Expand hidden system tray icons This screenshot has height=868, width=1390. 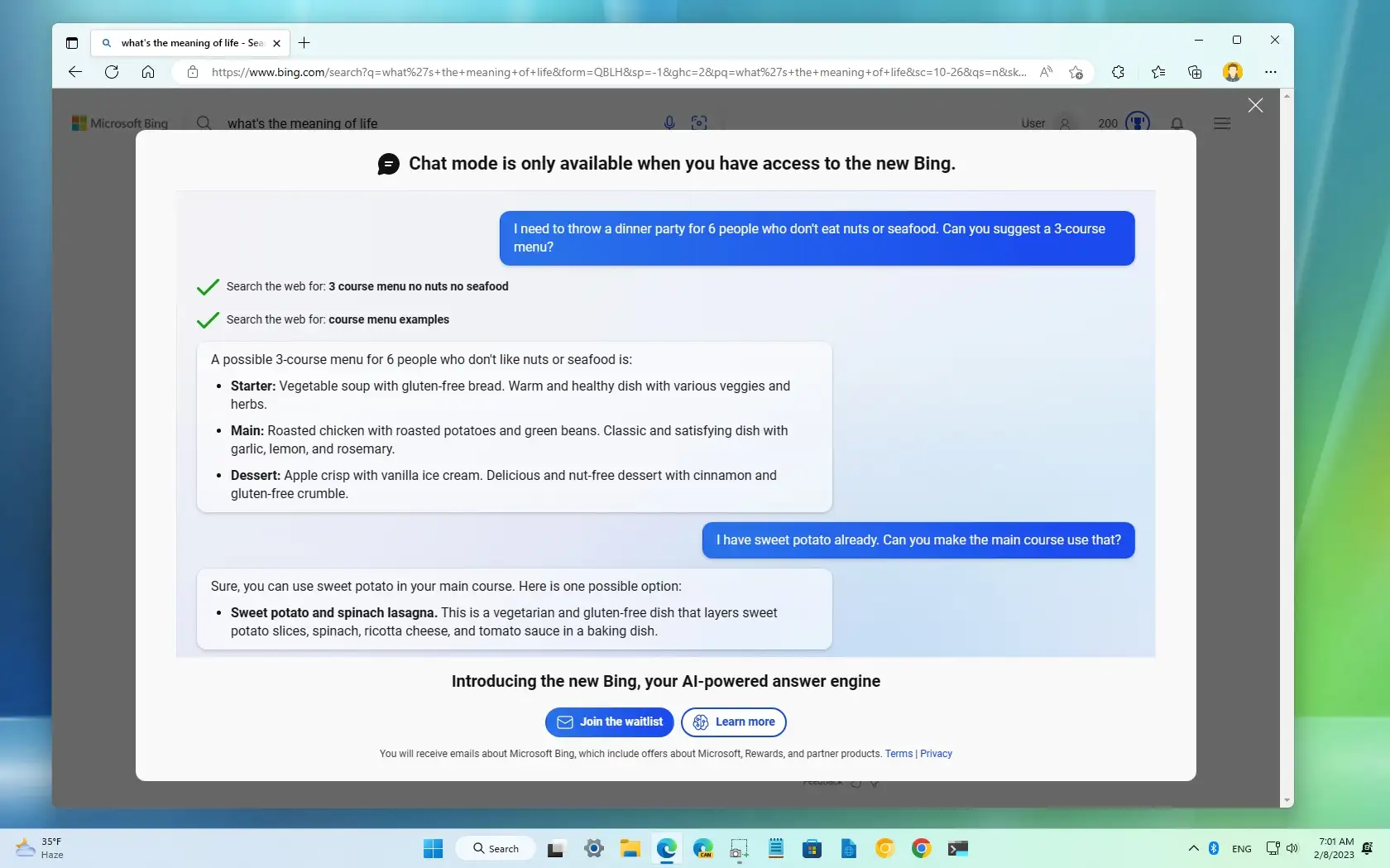pyautogui.click(x=1192, y=848)
